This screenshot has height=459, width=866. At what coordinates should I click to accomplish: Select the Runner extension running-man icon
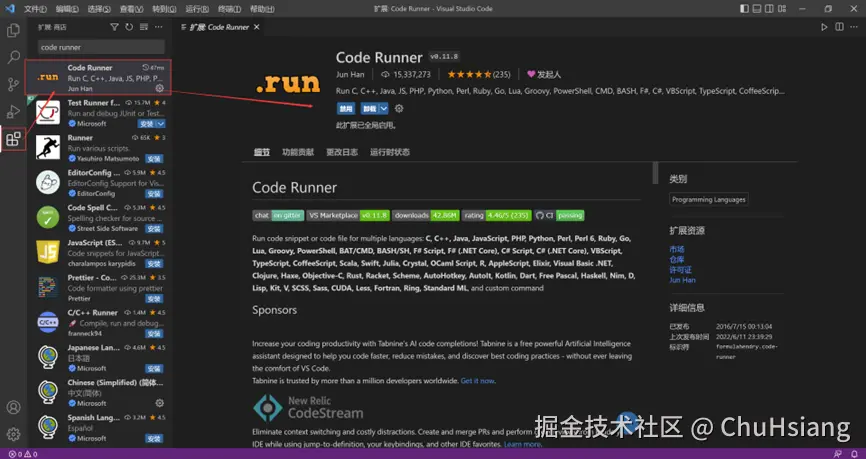point(48,147)
